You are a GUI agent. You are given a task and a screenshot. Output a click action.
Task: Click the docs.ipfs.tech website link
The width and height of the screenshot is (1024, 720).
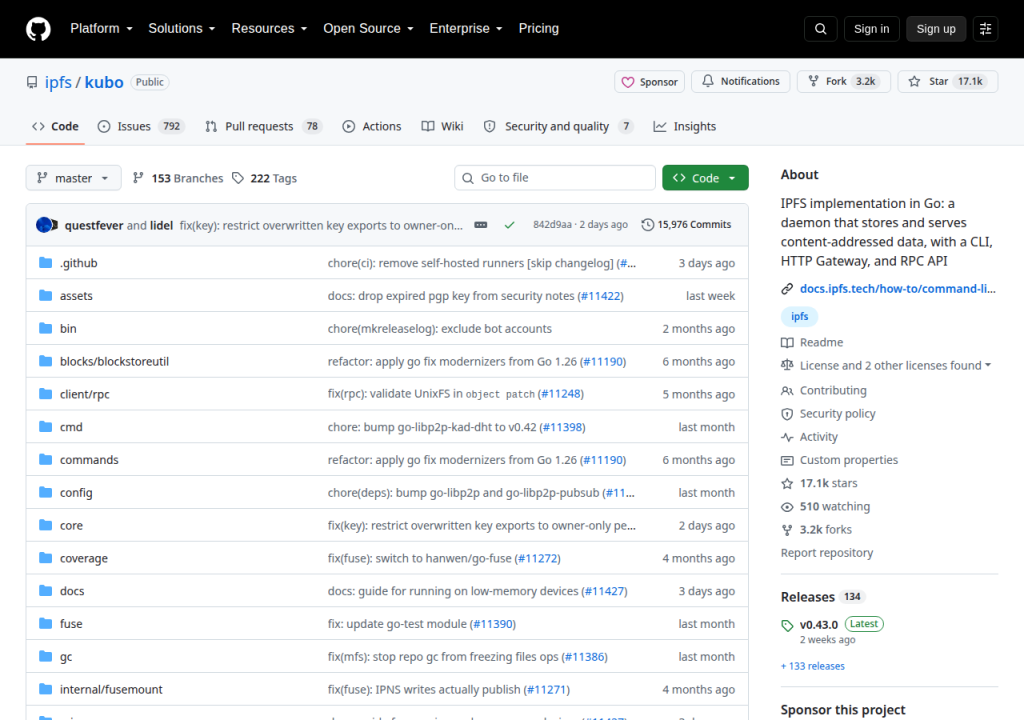(x=897, y=289)
